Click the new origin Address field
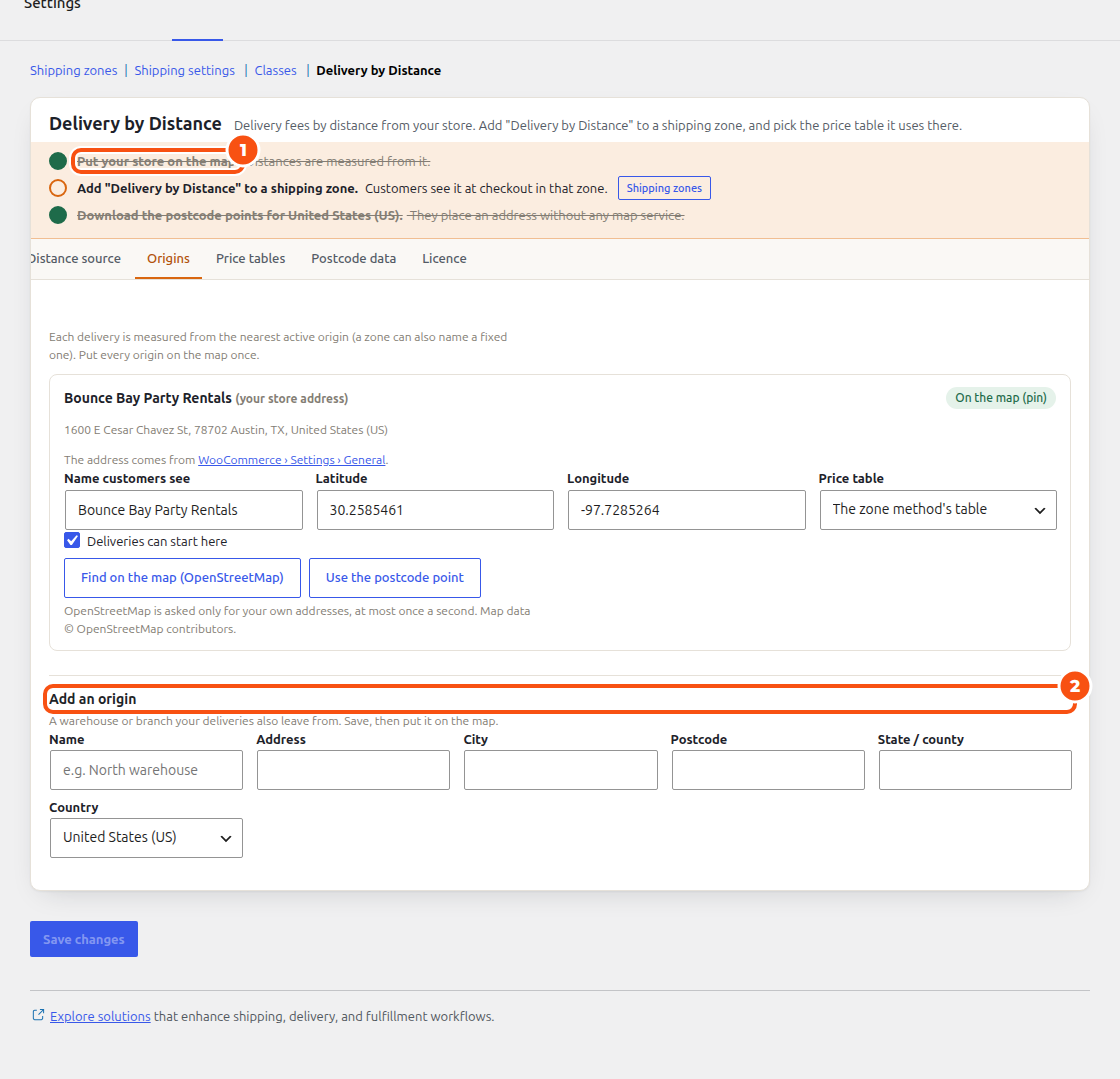The image size is (1120, 1079). click(354, 770)
